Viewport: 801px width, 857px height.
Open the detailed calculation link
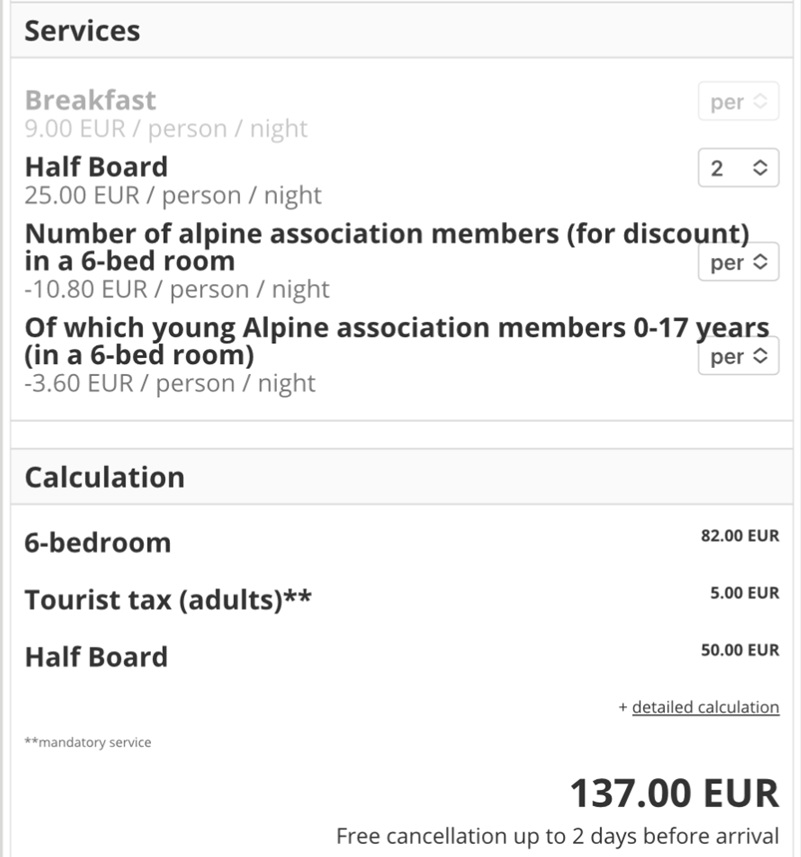705,707
